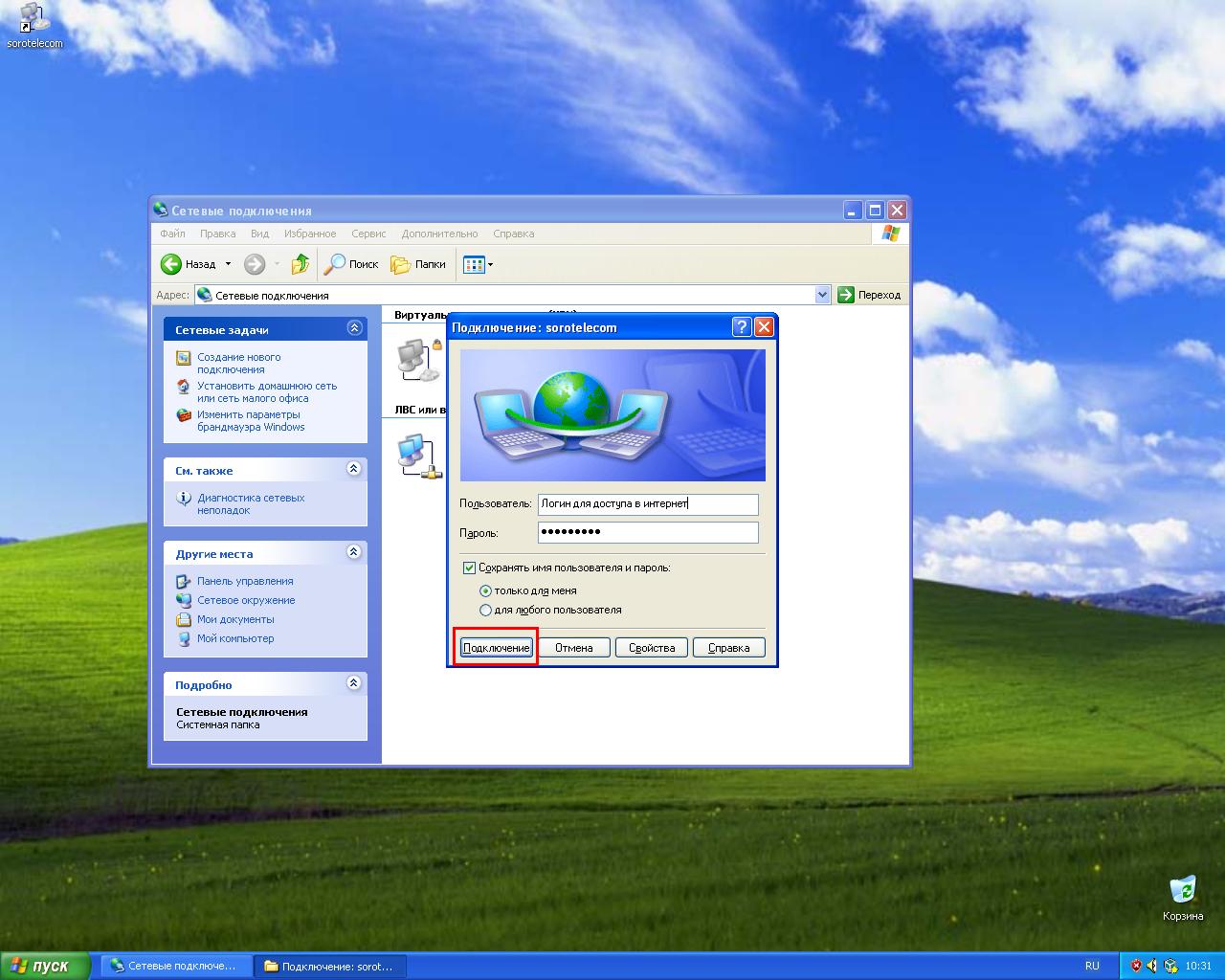Click the Справка button in dialog
Viewport: 1225px width, 980px height.
[728, 648]
